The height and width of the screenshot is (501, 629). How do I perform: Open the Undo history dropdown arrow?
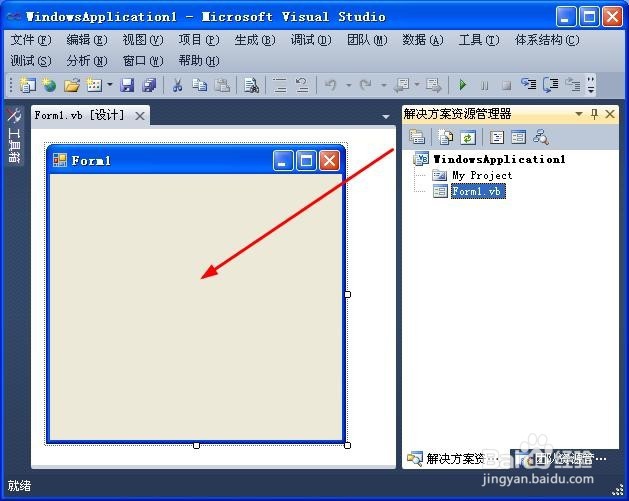coord(349,85)
